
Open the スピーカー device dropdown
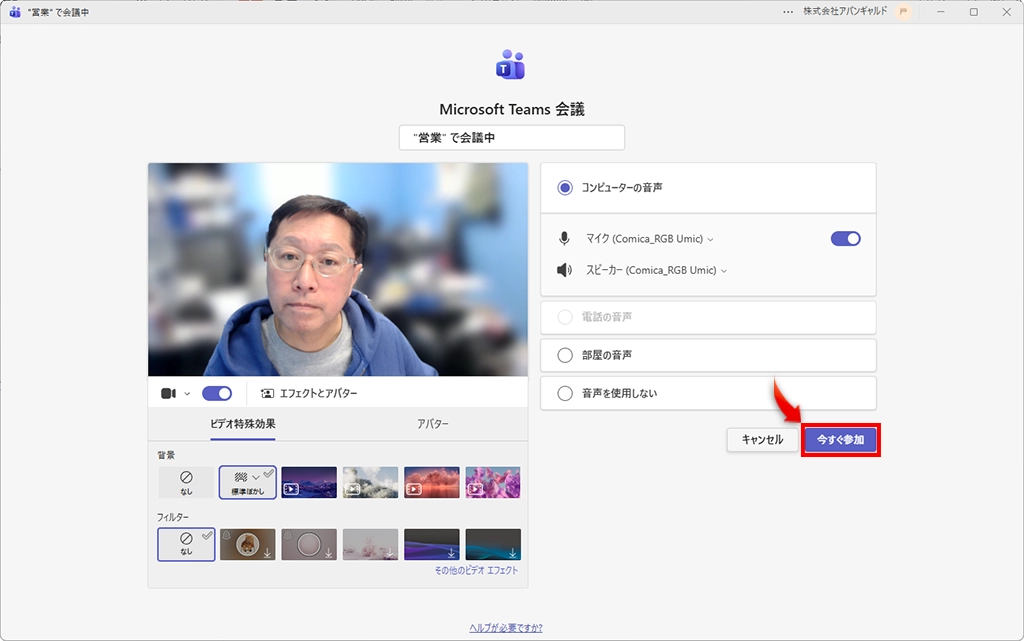(725, 268)
